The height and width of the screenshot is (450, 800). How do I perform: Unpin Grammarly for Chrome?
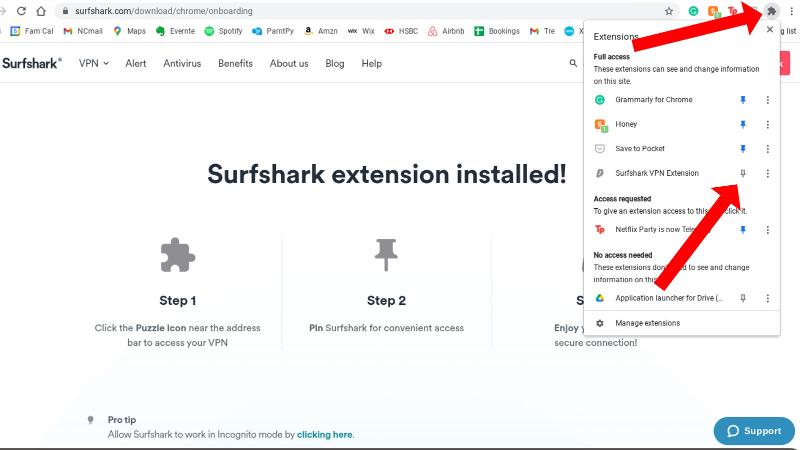click(x=743, y=100)
